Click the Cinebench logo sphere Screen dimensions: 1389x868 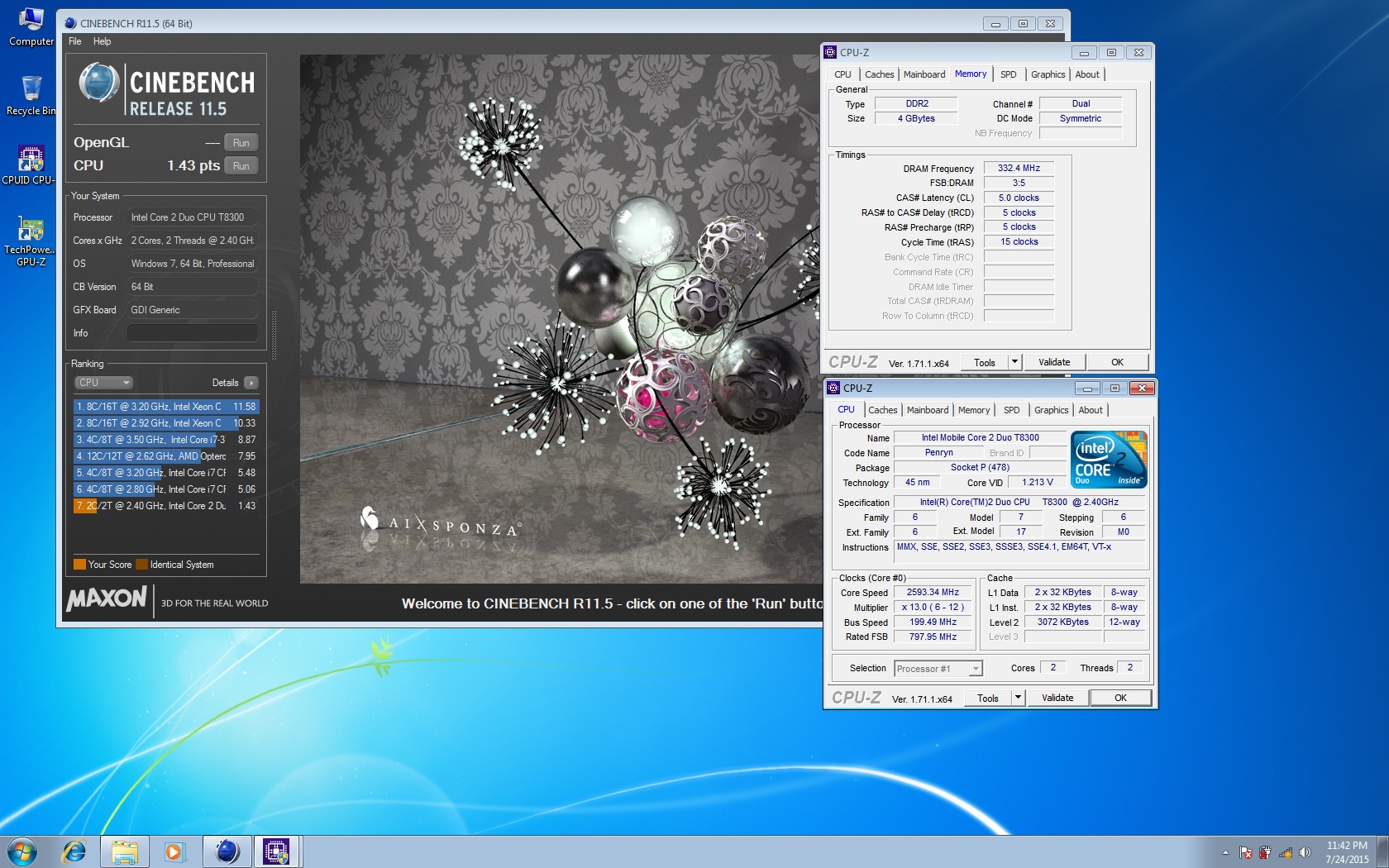point(99,83)
